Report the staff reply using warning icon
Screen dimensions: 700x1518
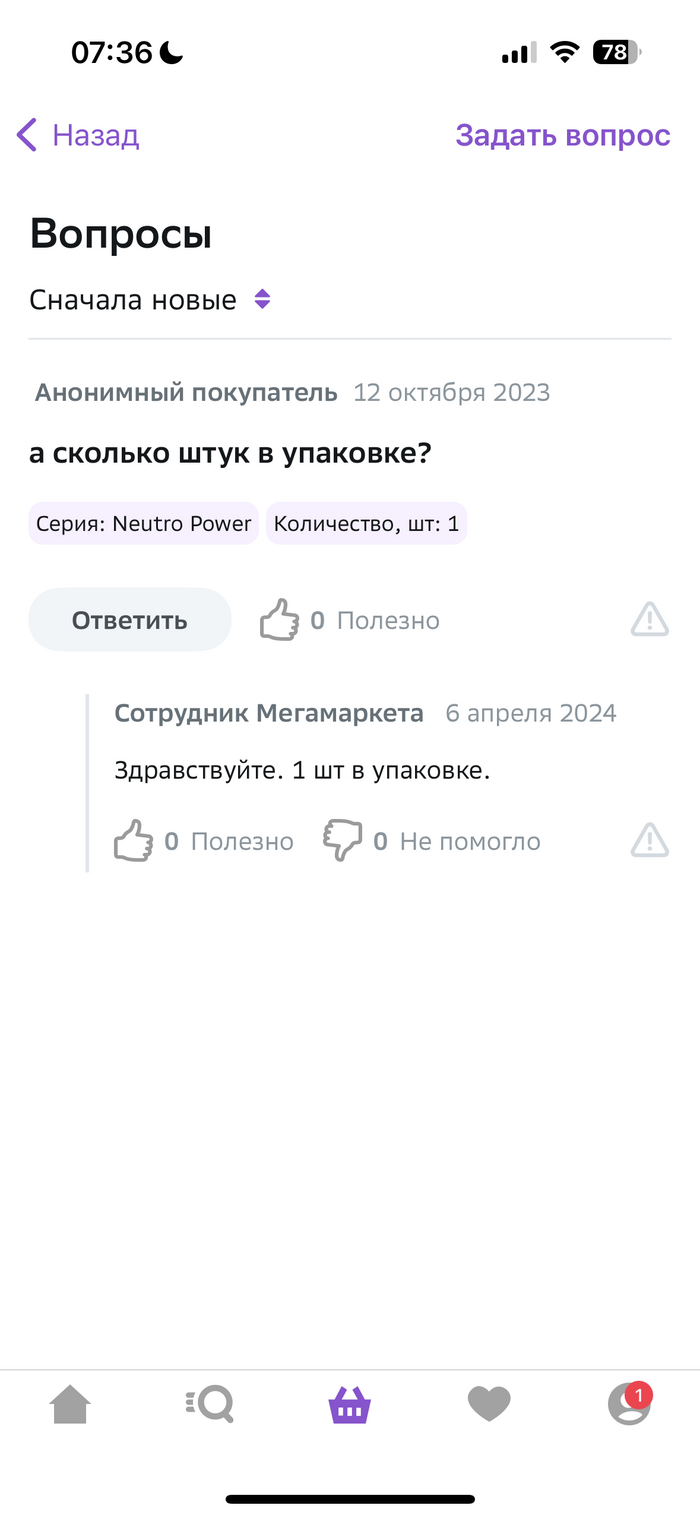649,840
